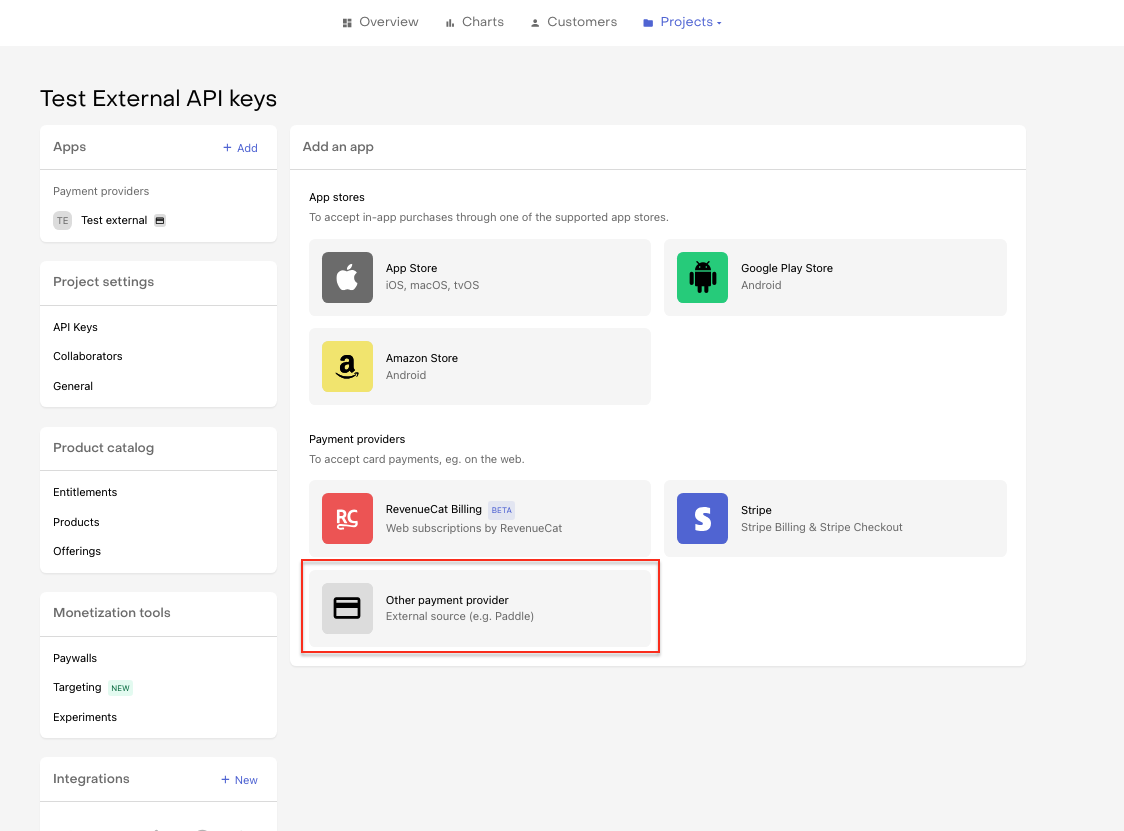Click the RevenueCat Billing RC icon
Image resolution: width=1124 pixels, height=831 pixels.
click(x=347, y=518)
